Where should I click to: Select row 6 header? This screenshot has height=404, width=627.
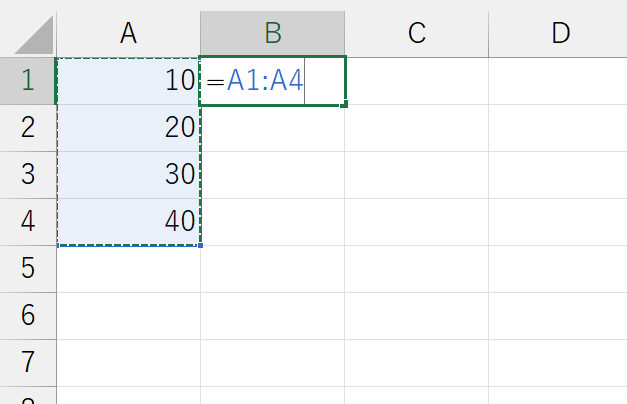(x=28, y=316)
